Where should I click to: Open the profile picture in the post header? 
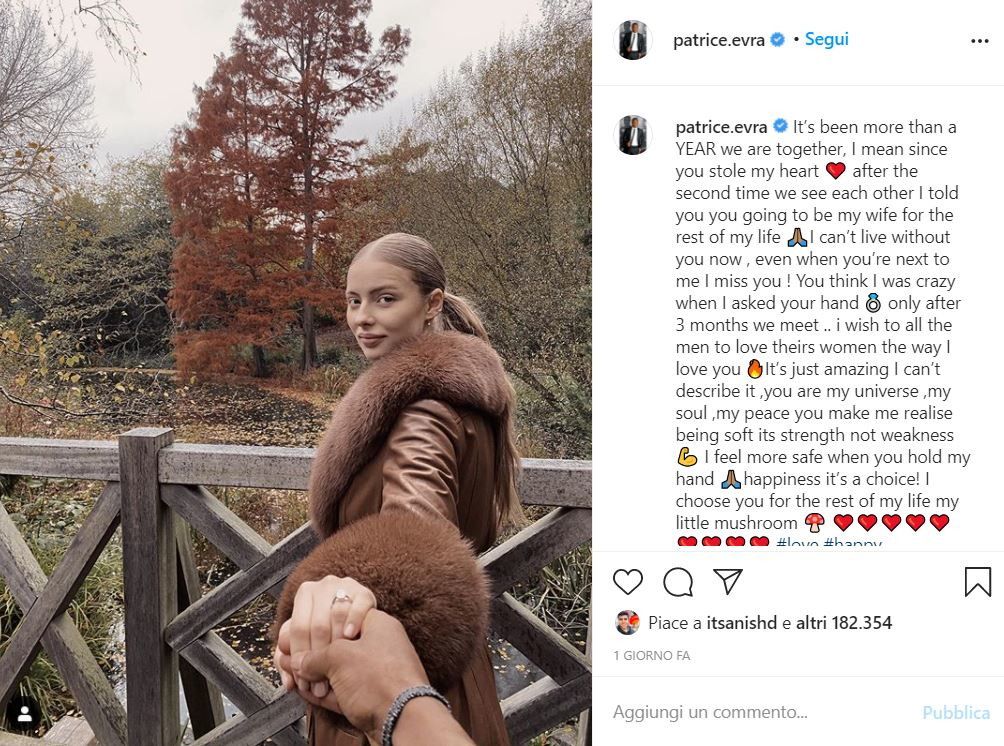point(633,41)
